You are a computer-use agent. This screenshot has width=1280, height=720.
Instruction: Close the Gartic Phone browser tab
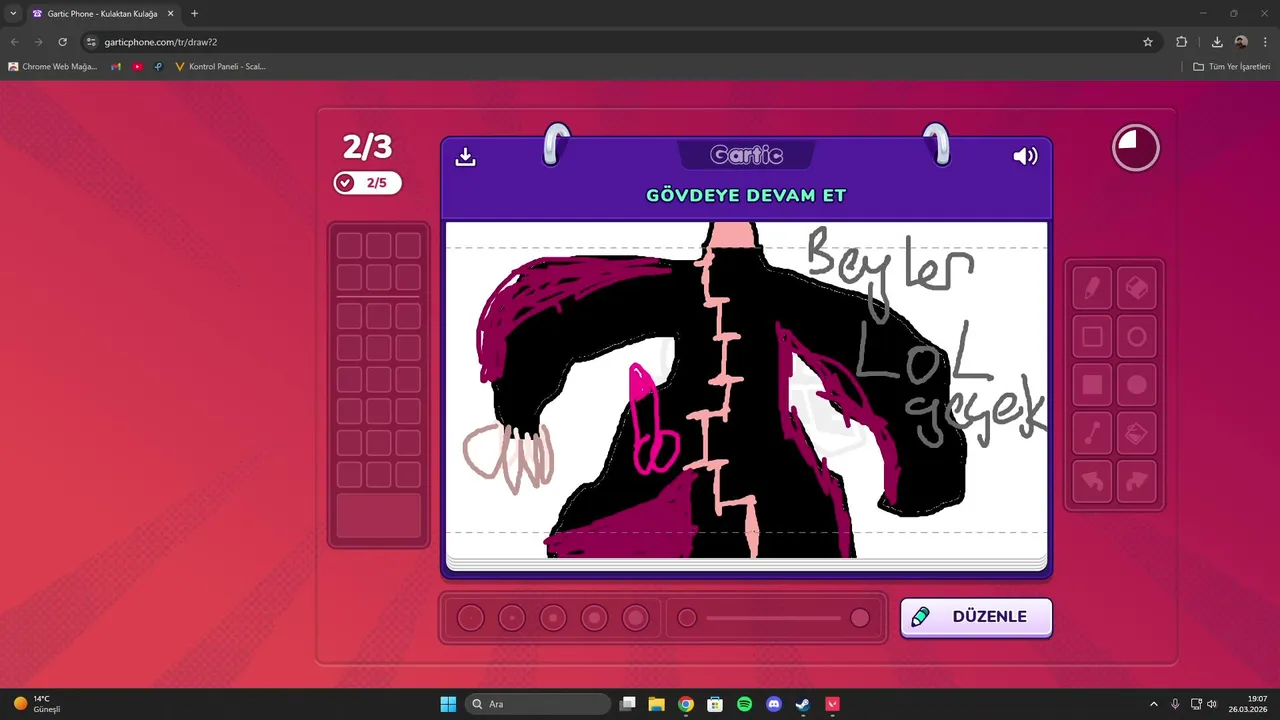pyautogui.click(x=170, y=14)
